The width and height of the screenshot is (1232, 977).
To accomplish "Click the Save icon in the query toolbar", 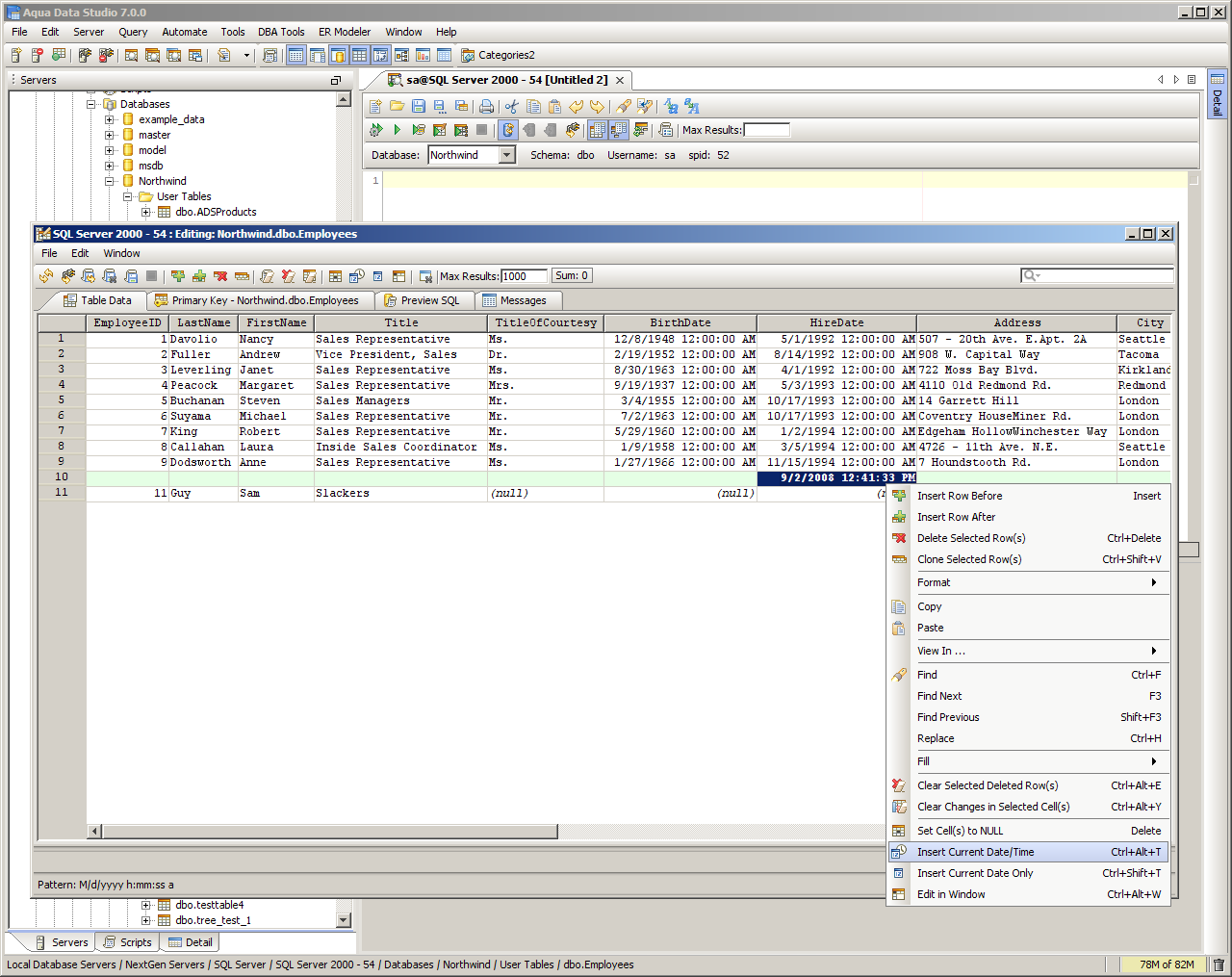I will click(419, 106).
